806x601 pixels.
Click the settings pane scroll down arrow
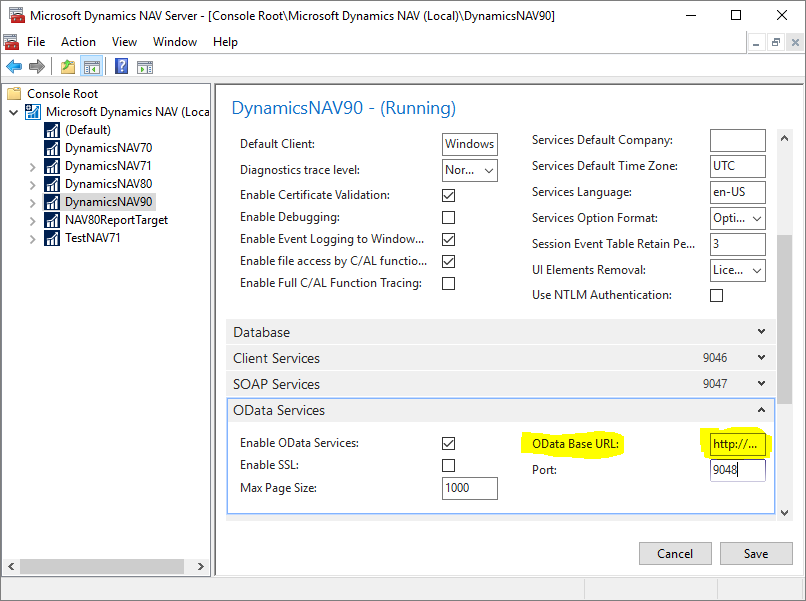[x=784, y=513]
